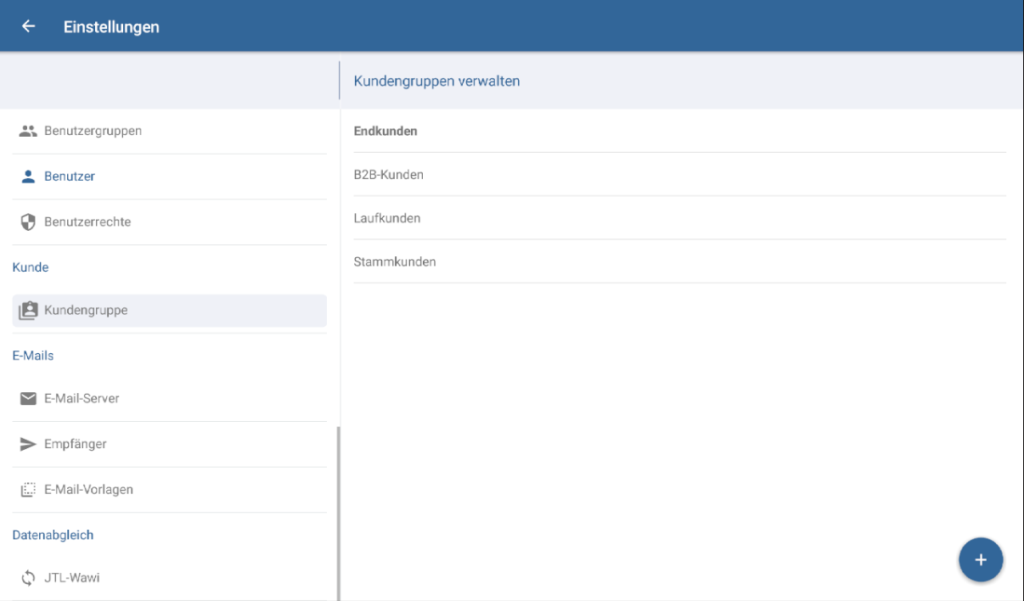This screenshot has height=601, width=1024.
Task: Open the B2B-Kunden customer group
Action: [389, 175]
